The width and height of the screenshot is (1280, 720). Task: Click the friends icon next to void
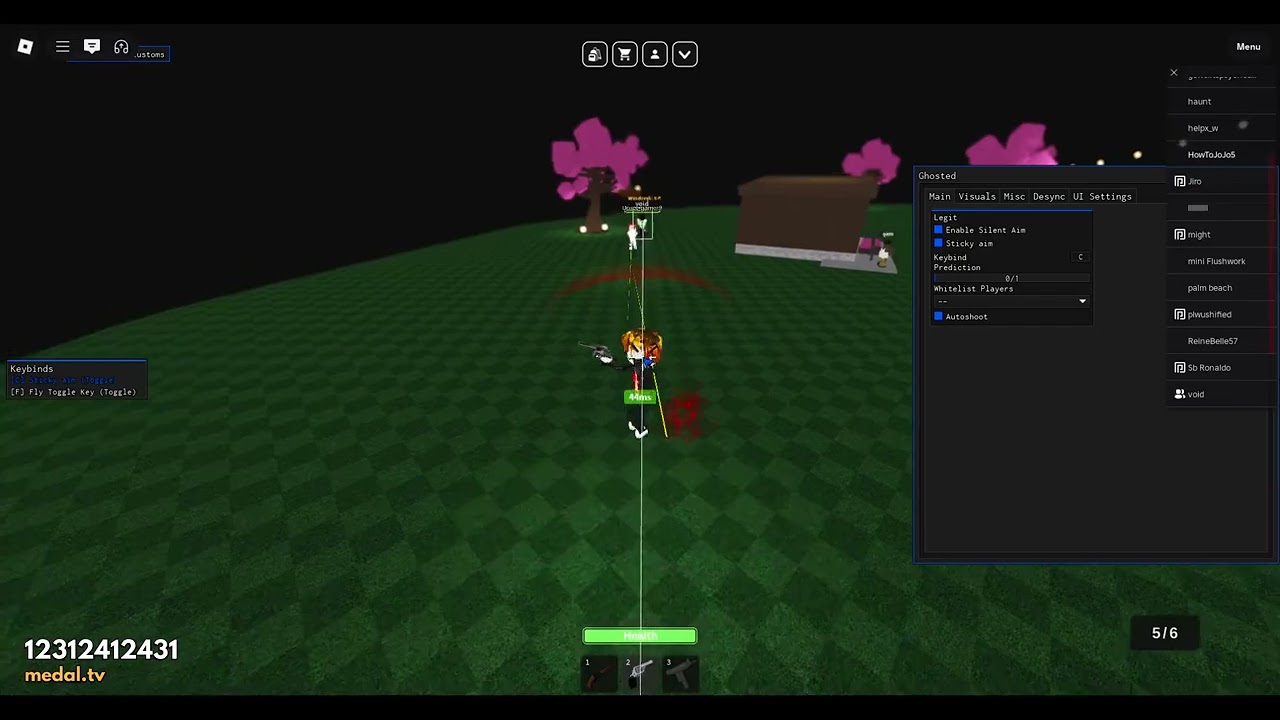point(1180,394)
